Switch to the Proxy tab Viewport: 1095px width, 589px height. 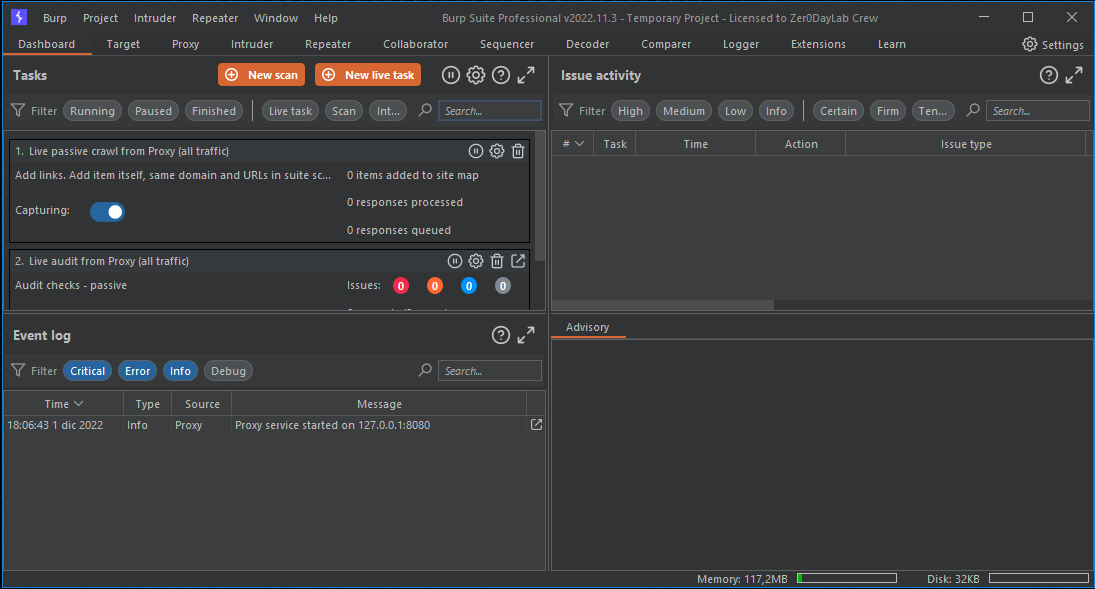click(x=186, y=44)
